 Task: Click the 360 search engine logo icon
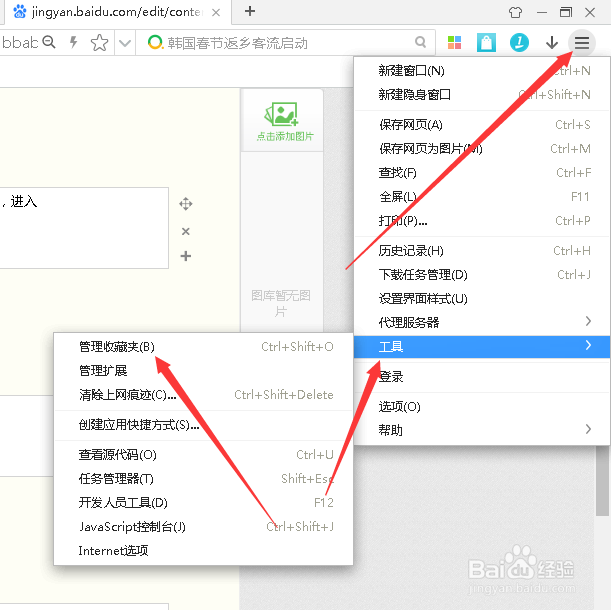pyautogui.click(x=155, y=42)
